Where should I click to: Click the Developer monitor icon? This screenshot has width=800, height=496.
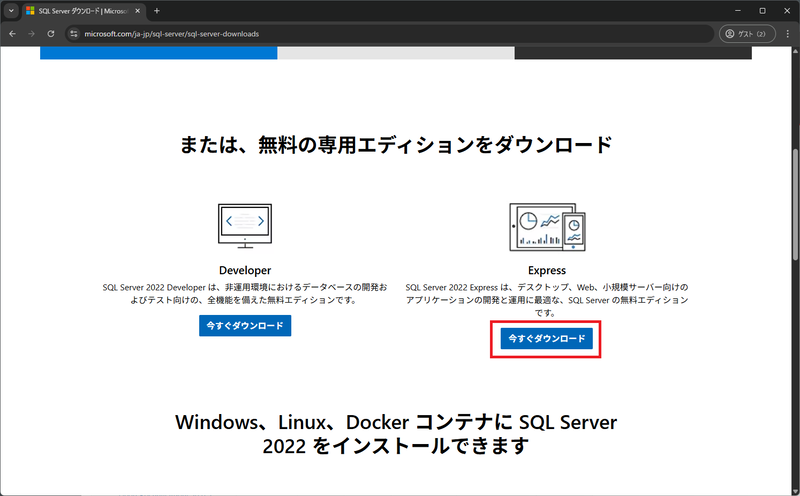point(245,226)
